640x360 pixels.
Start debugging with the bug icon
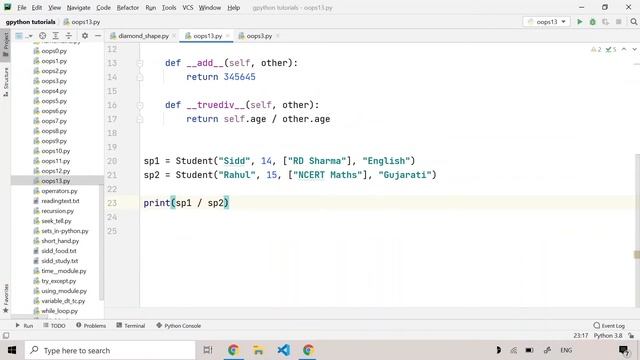[x=593, y=22]
